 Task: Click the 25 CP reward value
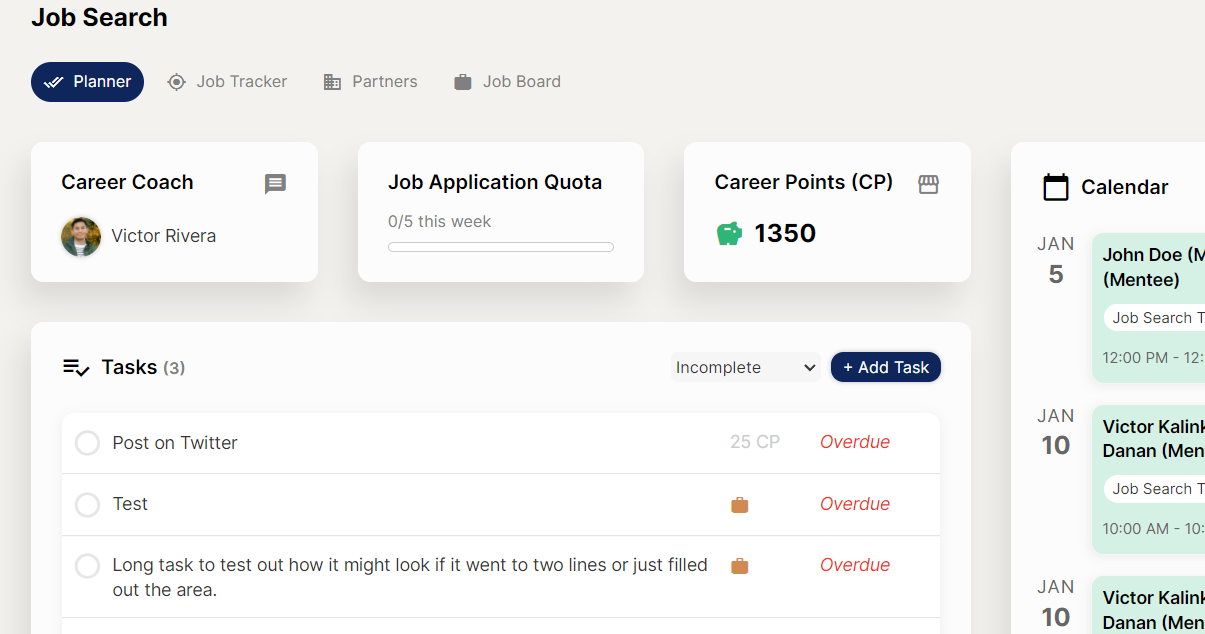(x=755, y=442)
